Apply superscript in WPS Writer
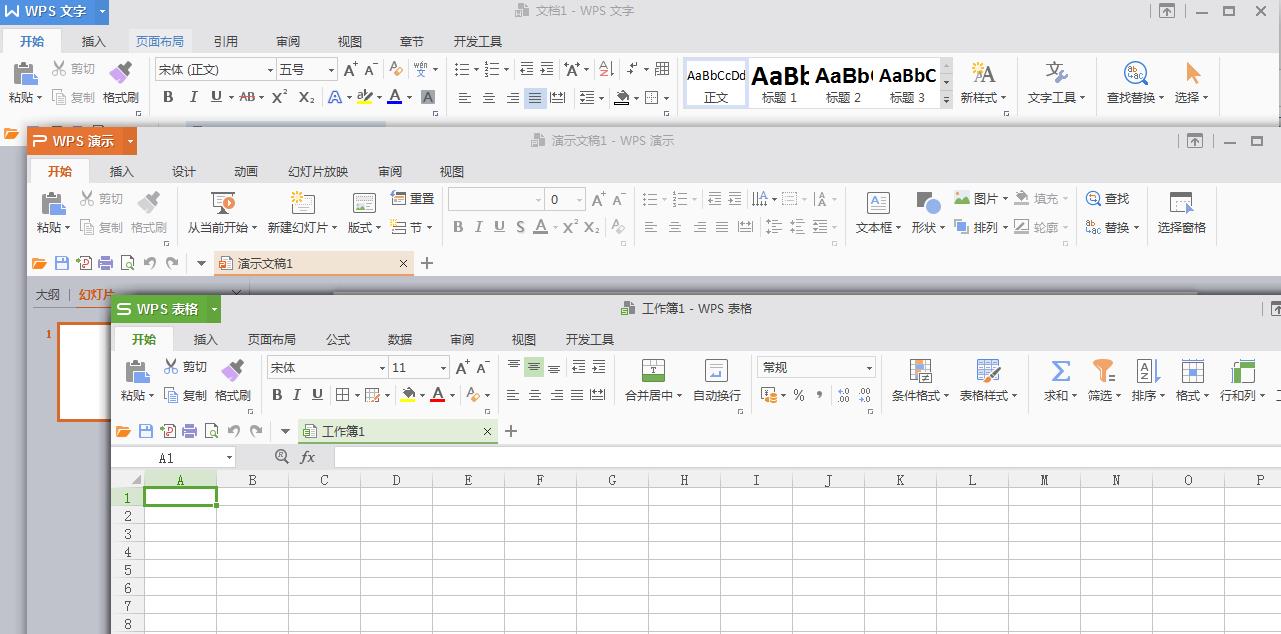This screenshot has width=1281, height=634. 280,97
